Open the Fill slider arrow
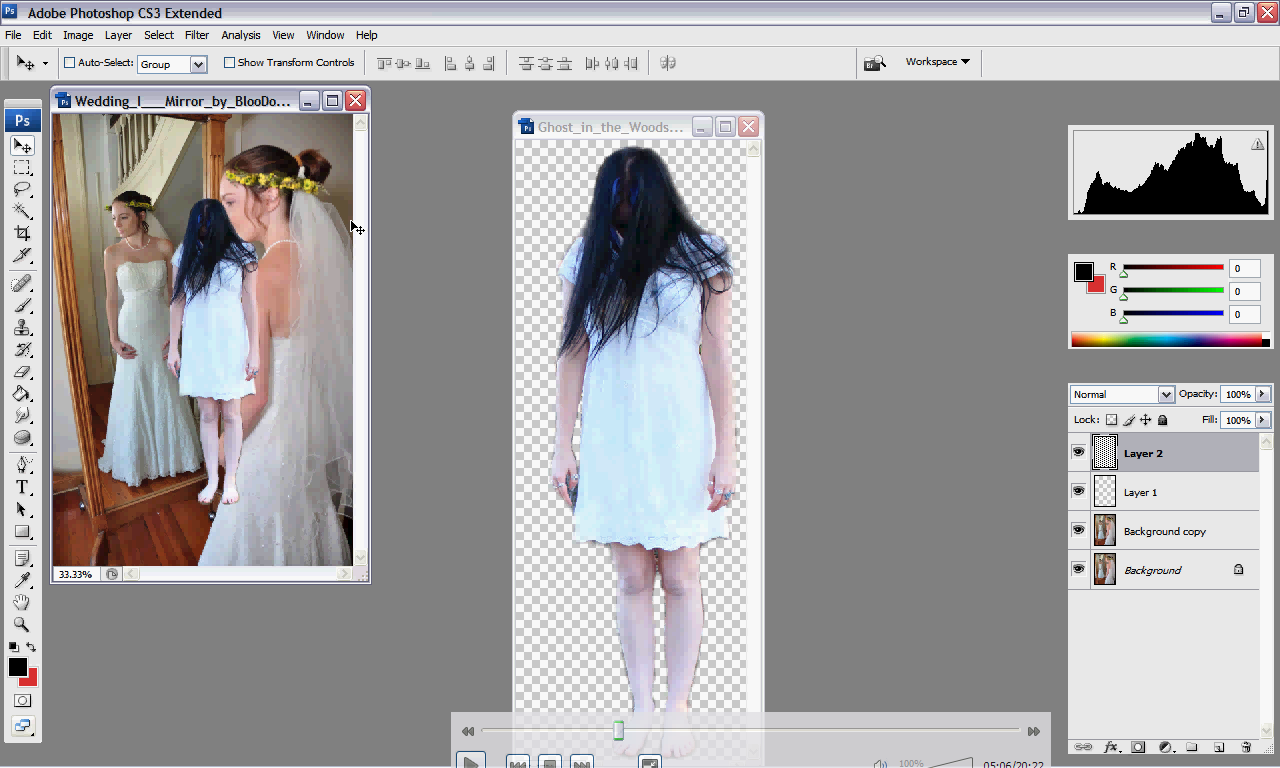The image size is (1280, 768). [x=1263, y=420]
